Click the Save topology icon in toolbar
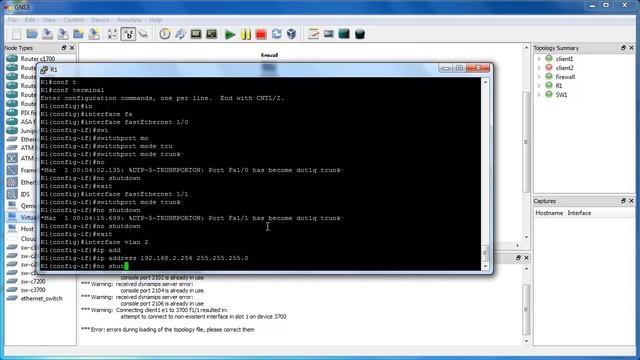The image size is (640, 360). pos(47,34)
